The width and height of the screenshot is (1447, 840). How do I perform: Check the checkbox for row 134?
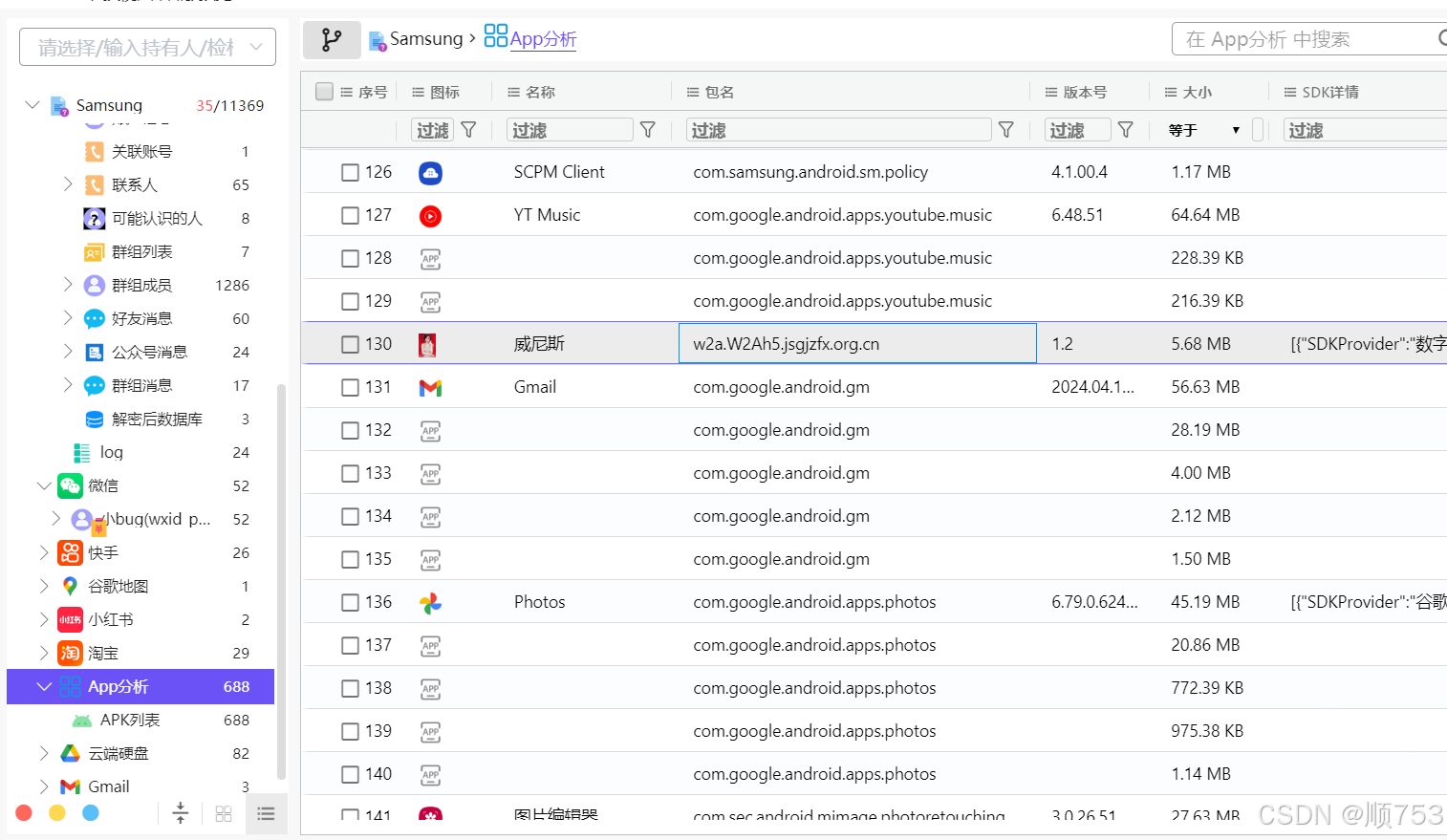(x=350, y=516)
